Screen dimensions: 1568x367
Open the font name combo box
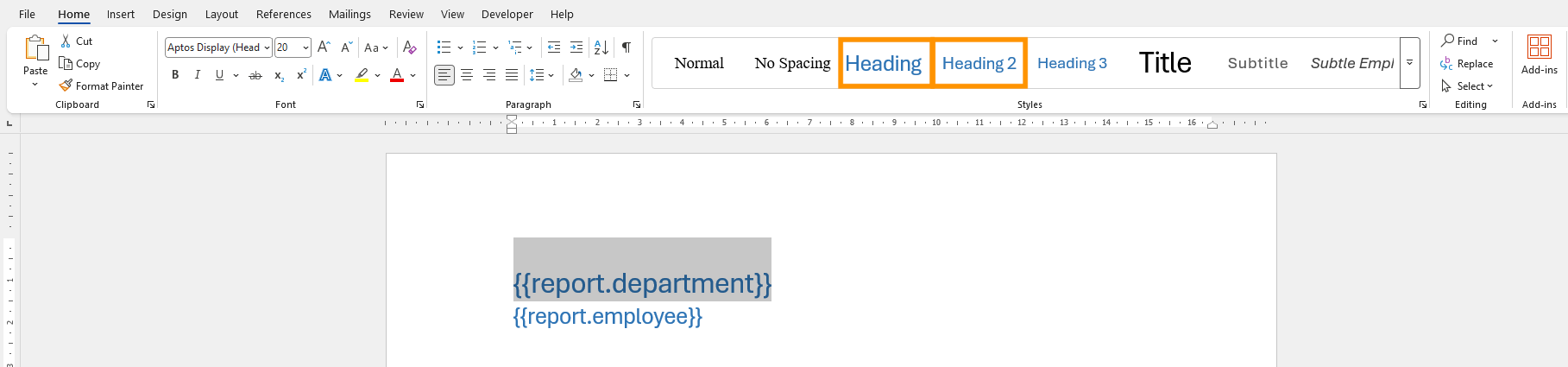point(218,47)
